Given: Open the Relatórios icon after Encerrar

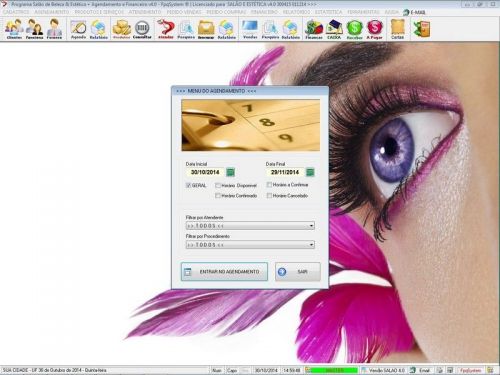Looking at the screenshot, I should tap(227, 29).
